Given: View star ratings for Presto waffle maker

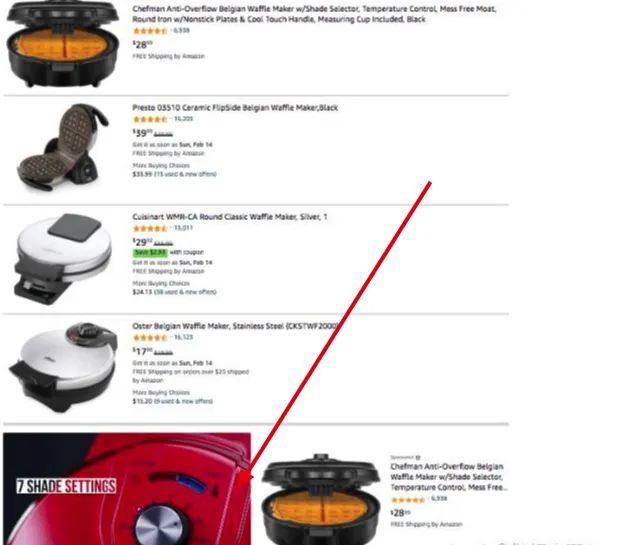Looking at the screenshot, I should (x=150, y=119).
